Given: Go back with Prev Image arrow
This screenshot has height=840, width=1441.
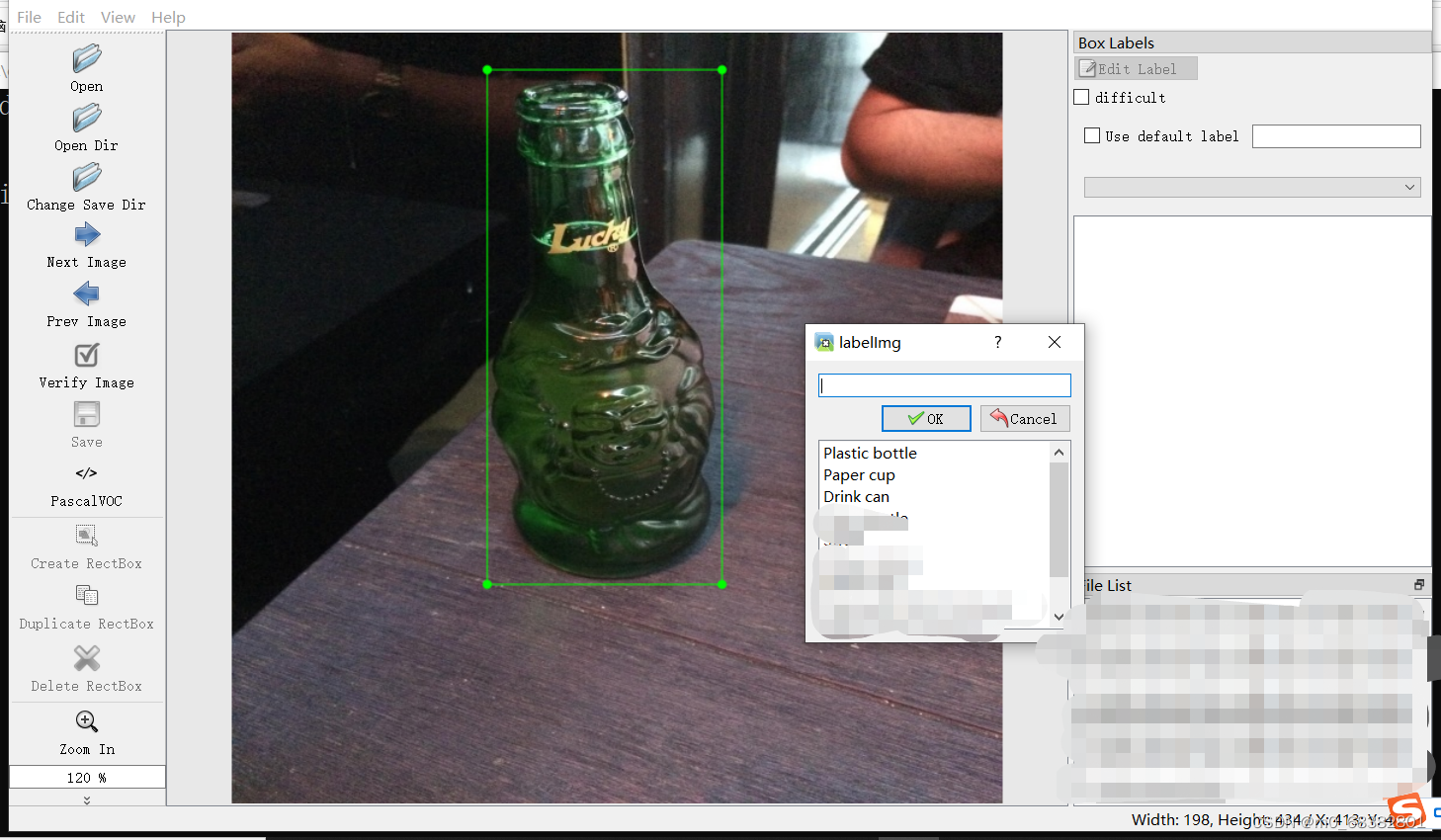Looking at the screenshot, I should pos(87,294).
